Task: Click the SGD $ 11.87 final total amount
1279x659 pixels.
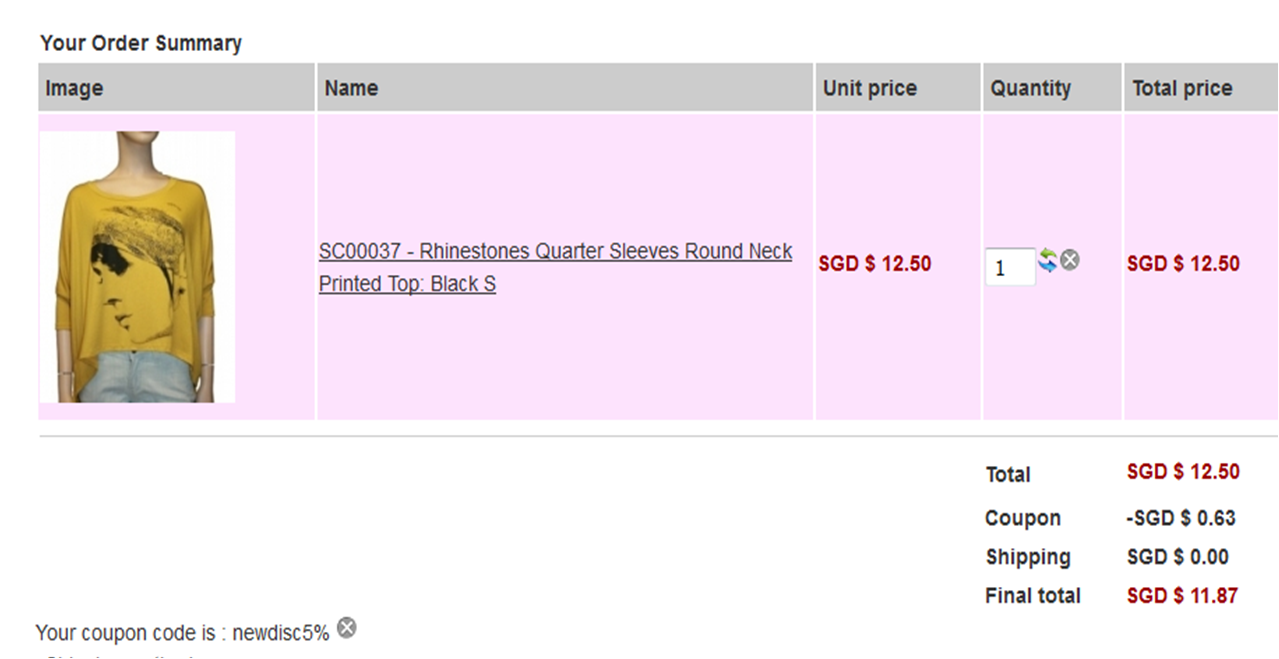Action: point(1182,596)
